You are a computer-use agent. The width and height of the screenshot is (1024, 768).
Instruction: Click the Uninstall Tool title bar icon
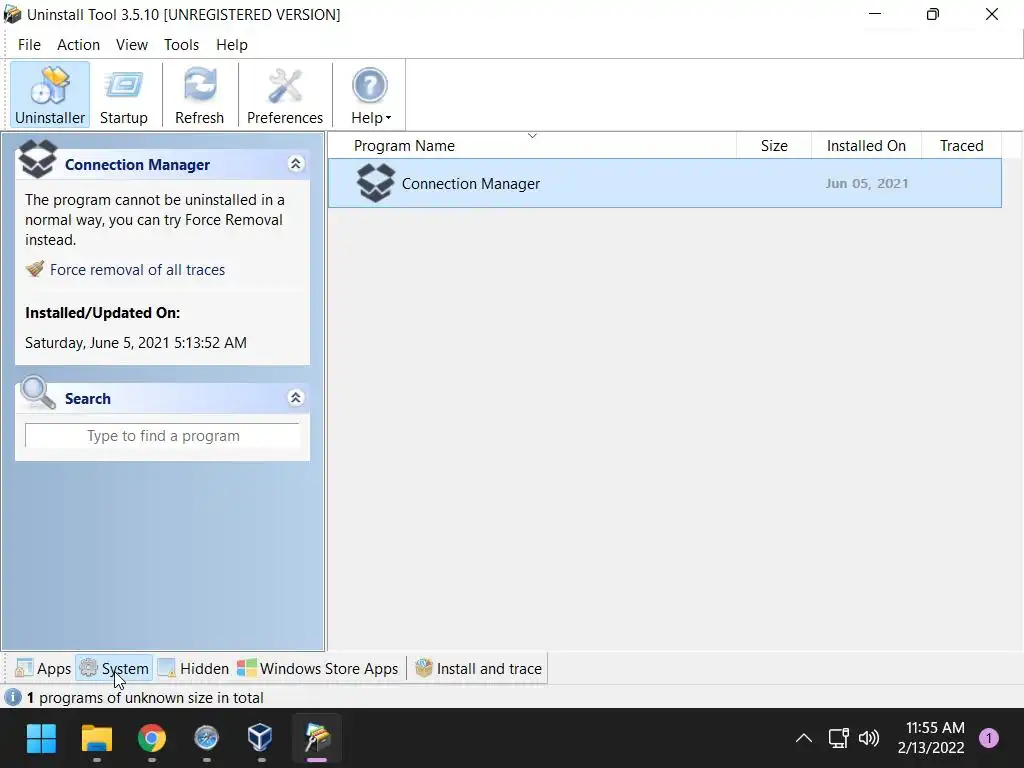12,14
